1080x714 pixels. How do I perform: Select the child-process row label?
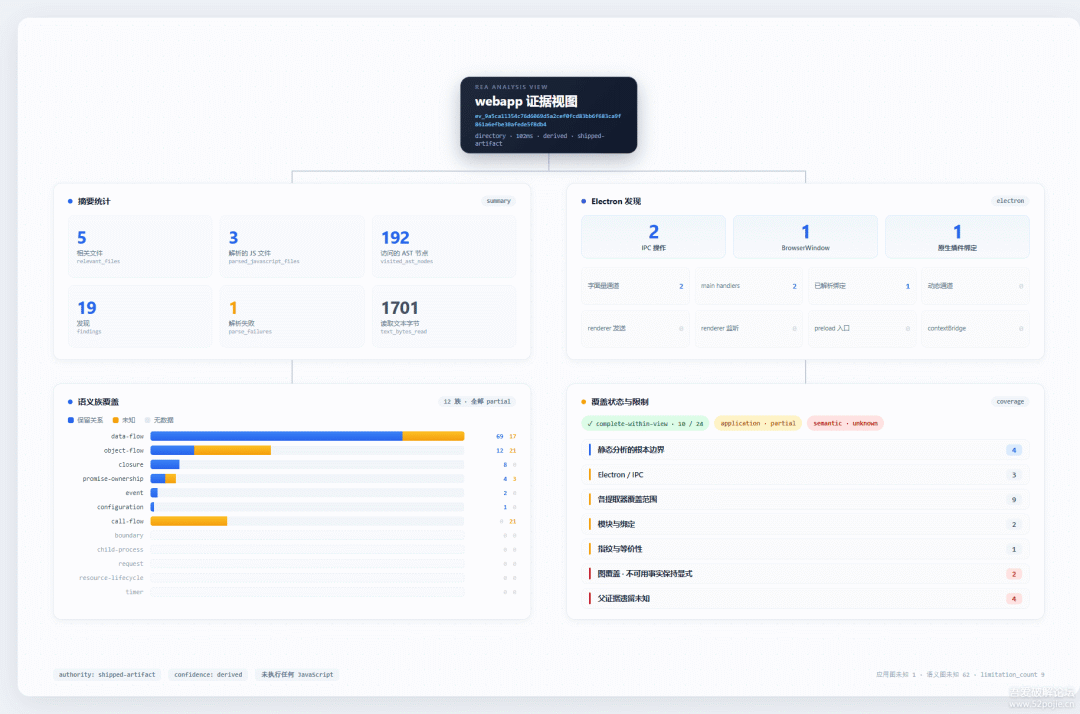coord(120,549)
